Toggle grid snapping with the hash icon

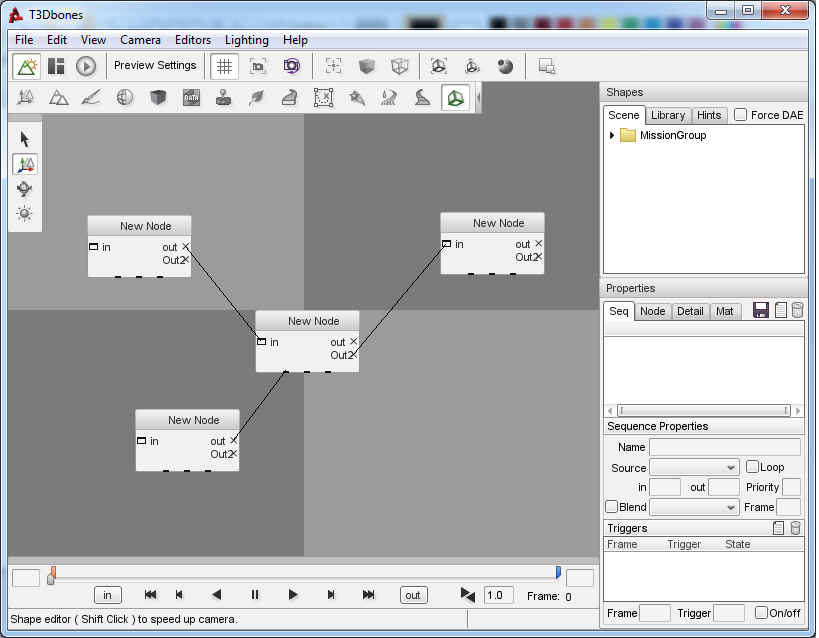coord(225,66)
